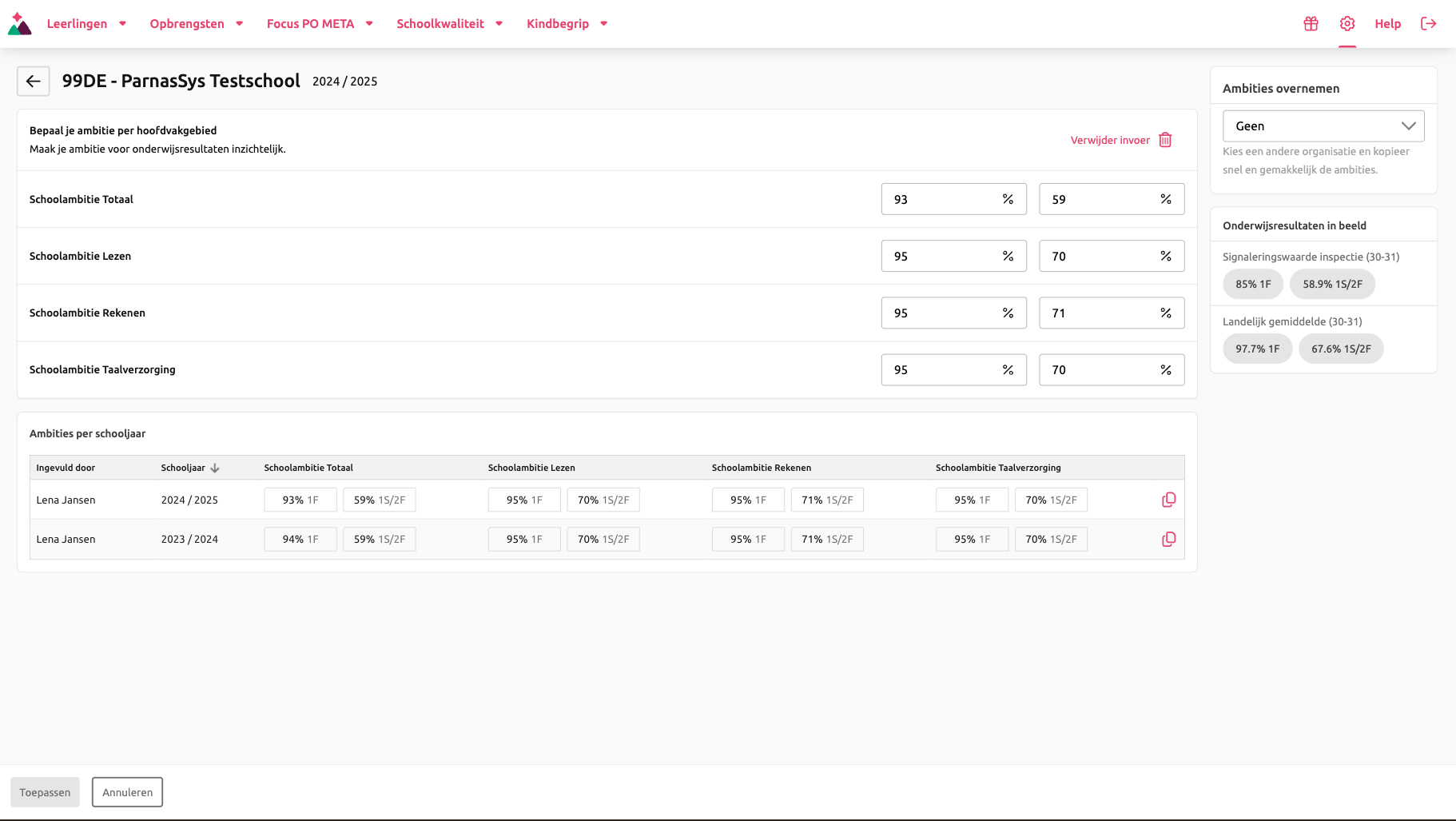Click the Schoolambitie Taalverzorging column header

point(998,468)
